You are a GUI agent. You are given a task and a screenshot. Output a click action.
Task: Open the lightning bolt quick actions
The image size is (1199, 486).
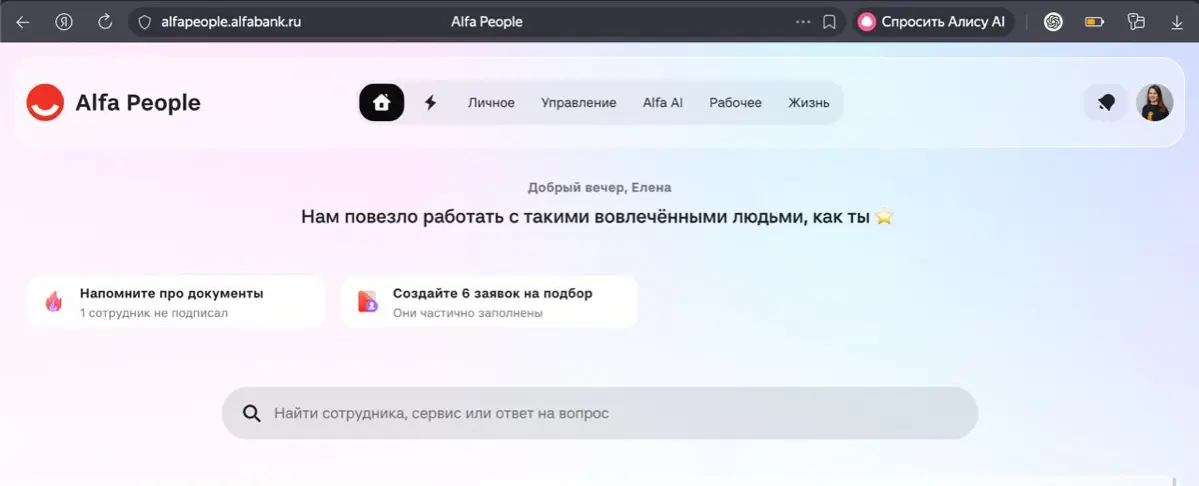pyautogui.click(x=431, y=102)
